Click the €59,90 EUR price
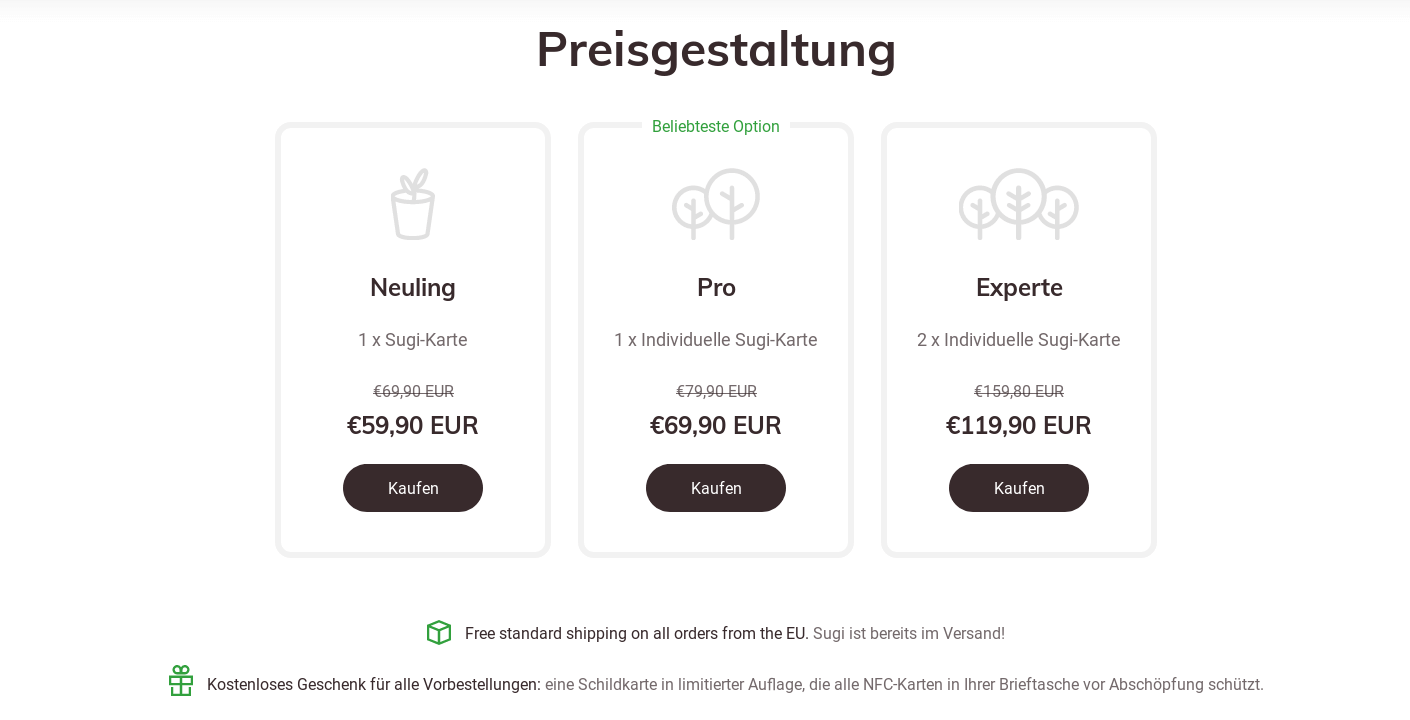This screenshot has height=720, width=1410. coord(413,425)
